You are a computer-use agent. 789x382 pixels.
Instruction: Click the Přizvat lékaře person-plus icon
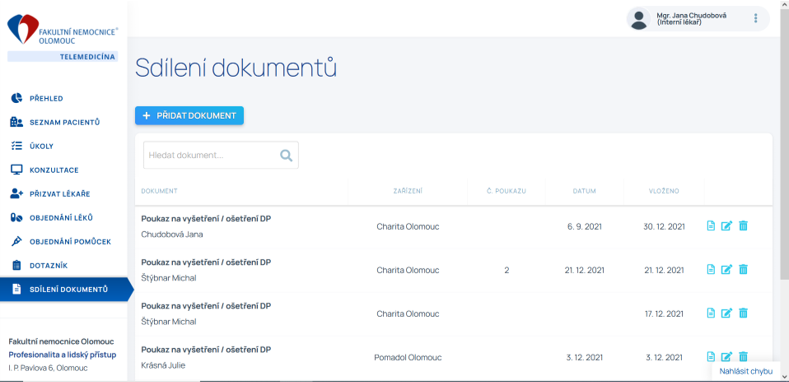(17, 194)
